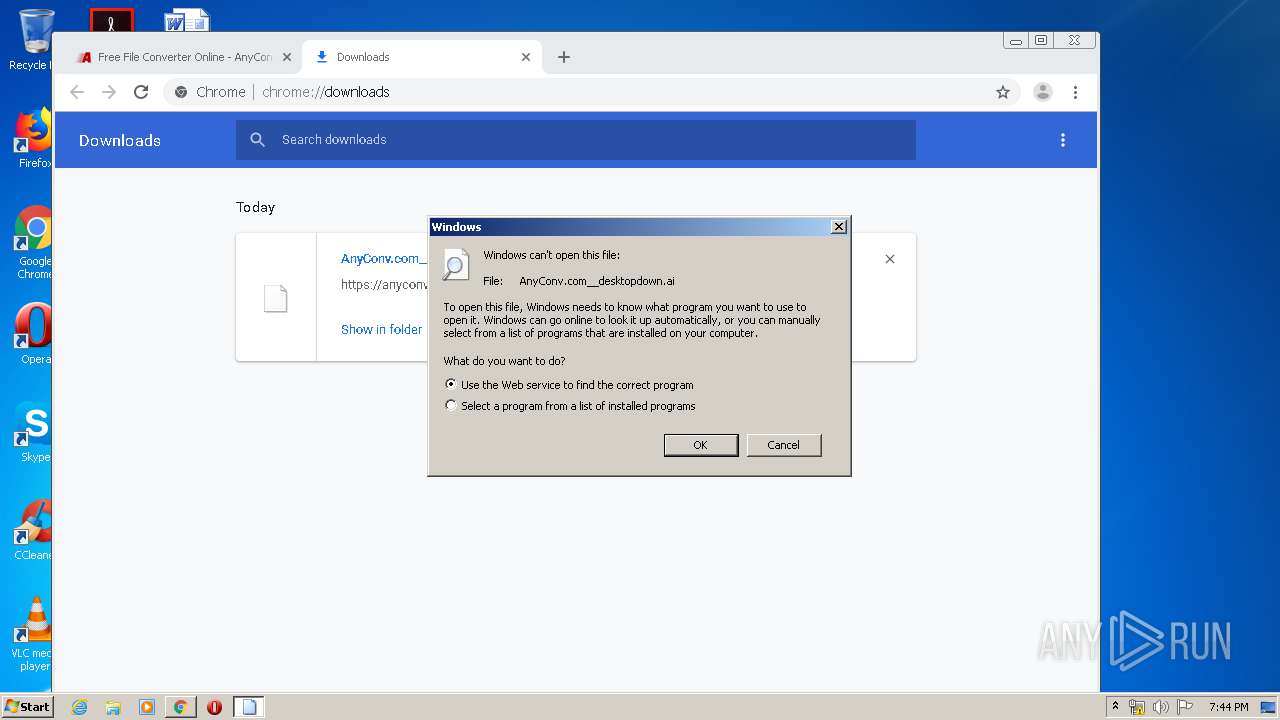Open the AnyConv.com downloaded file link
The height and width of the screenshot is (720, 1280).
(x=384, y=258)
